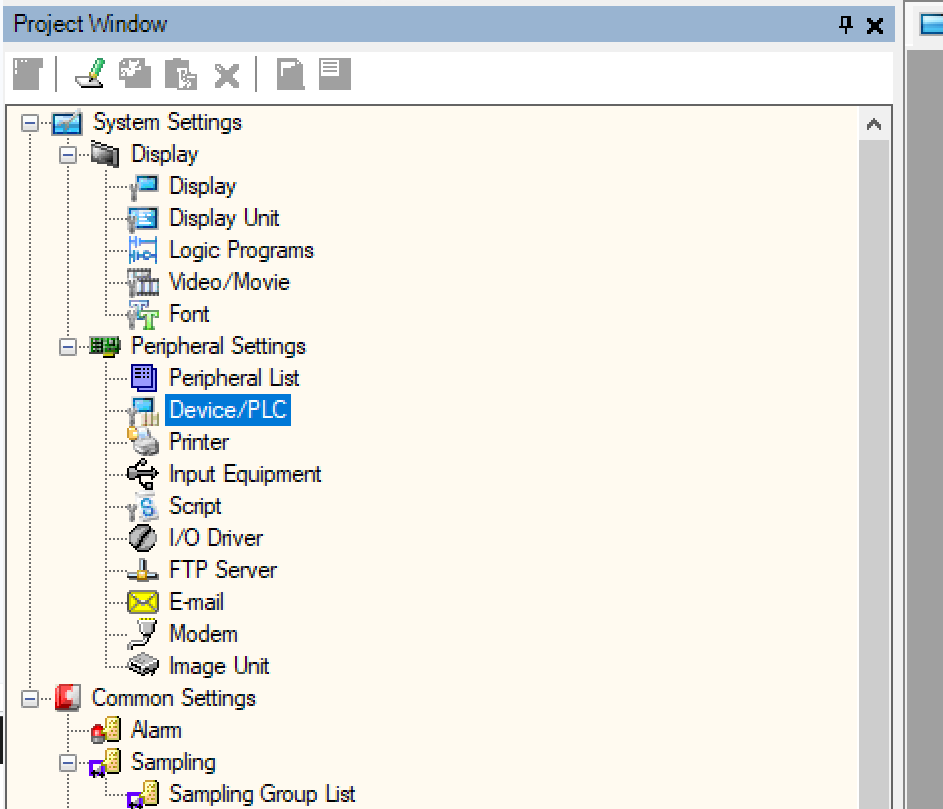The image size is (943, 809).
Task: Close the Project Window panel
Action: pos(875,25)
